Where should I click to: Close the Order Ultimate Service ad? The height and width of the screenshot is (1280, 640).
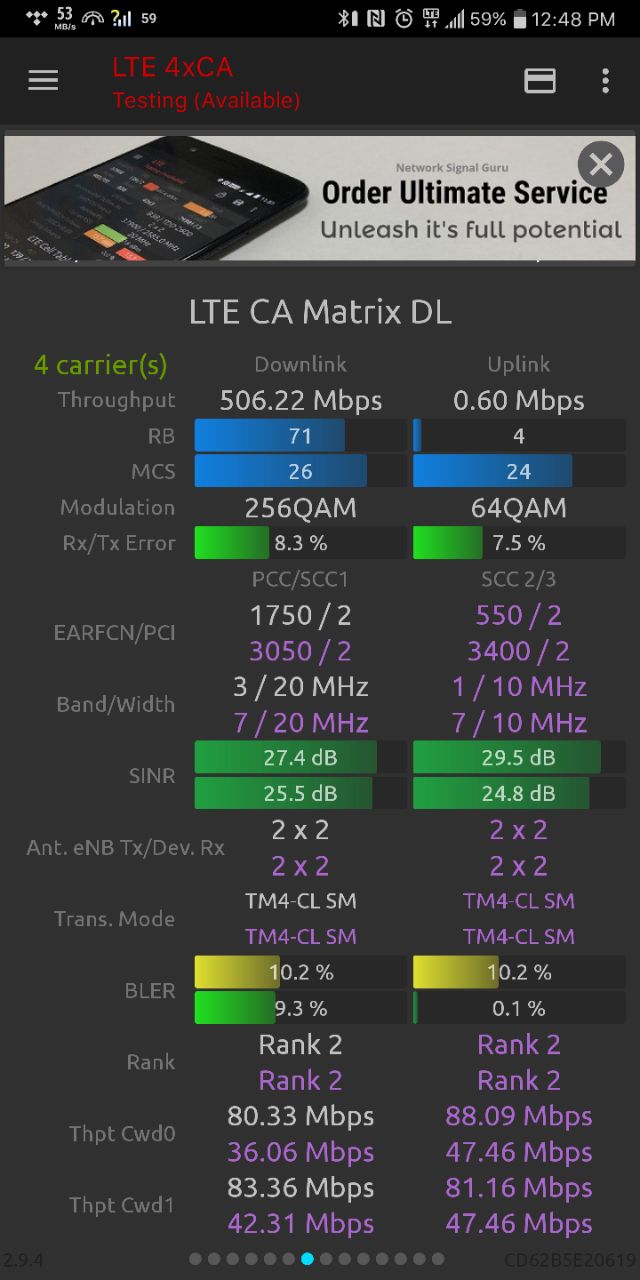pyautogui.click(x=601, y=164)
